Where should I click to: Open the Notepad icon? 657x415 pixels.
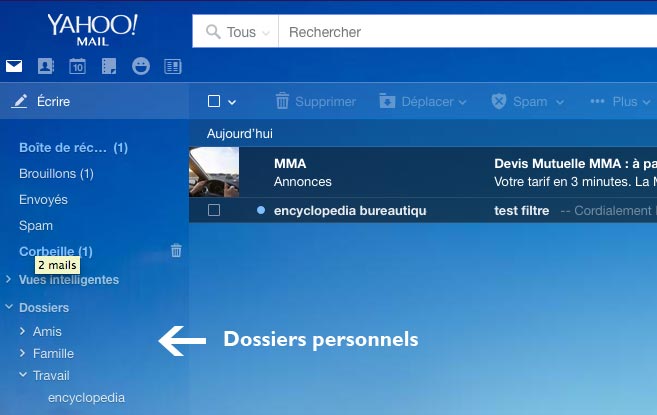109,67
